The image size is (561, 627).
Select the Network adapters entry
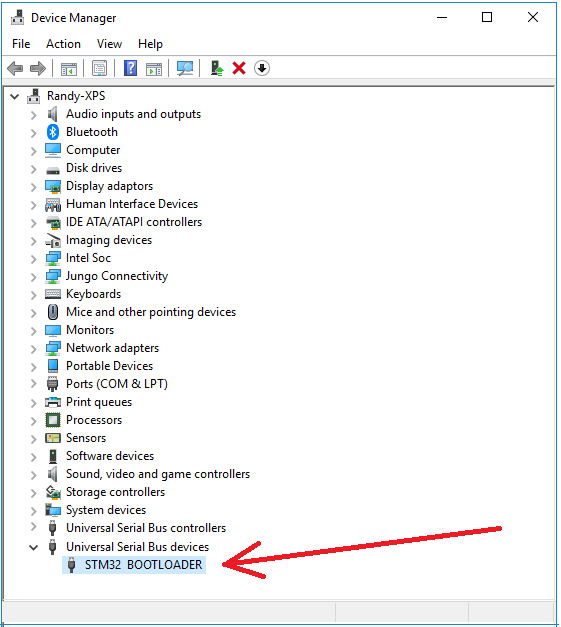click(112, 348)
